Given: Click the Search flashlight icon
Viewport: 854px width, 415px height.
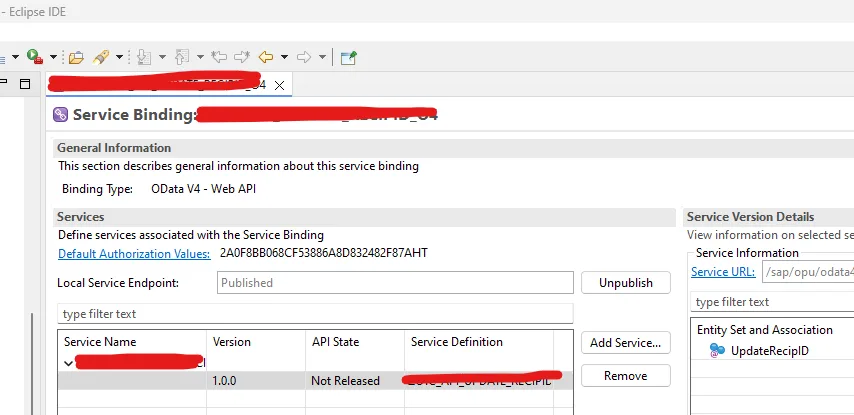Looking at the screenshot, I should 101,57.
